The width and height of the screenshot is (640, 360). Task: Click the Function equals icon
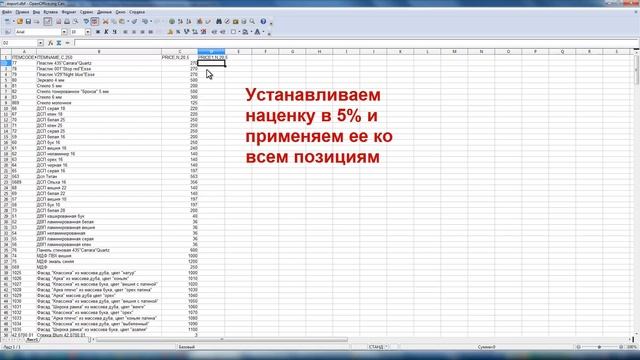point(67,43)
